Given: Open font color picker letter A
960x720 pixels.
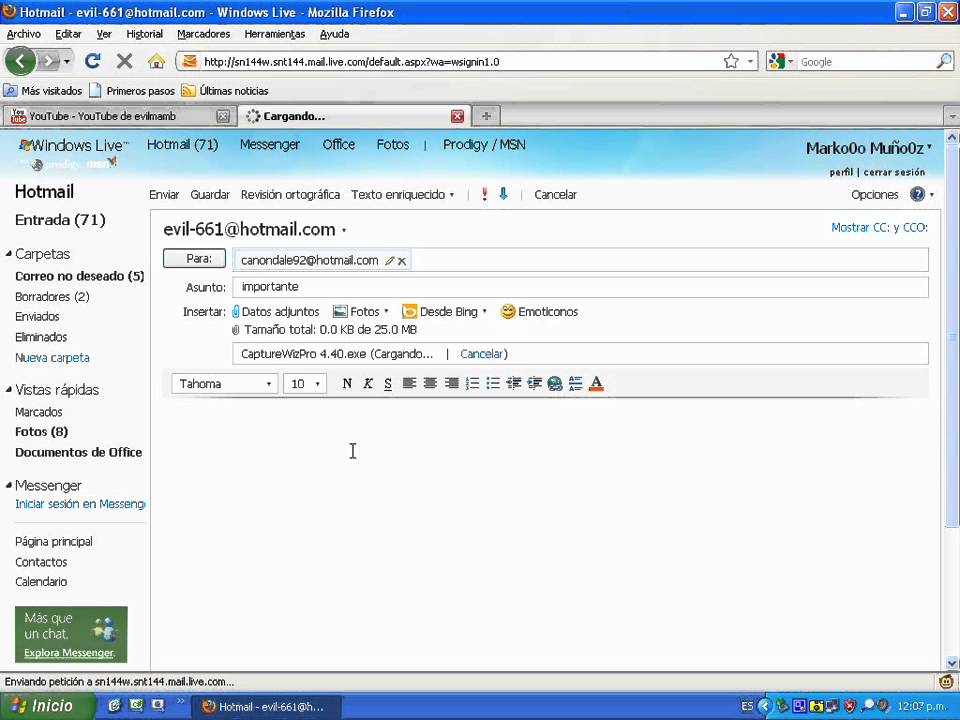Looking at the screenshot, I should tap(596, 383).
